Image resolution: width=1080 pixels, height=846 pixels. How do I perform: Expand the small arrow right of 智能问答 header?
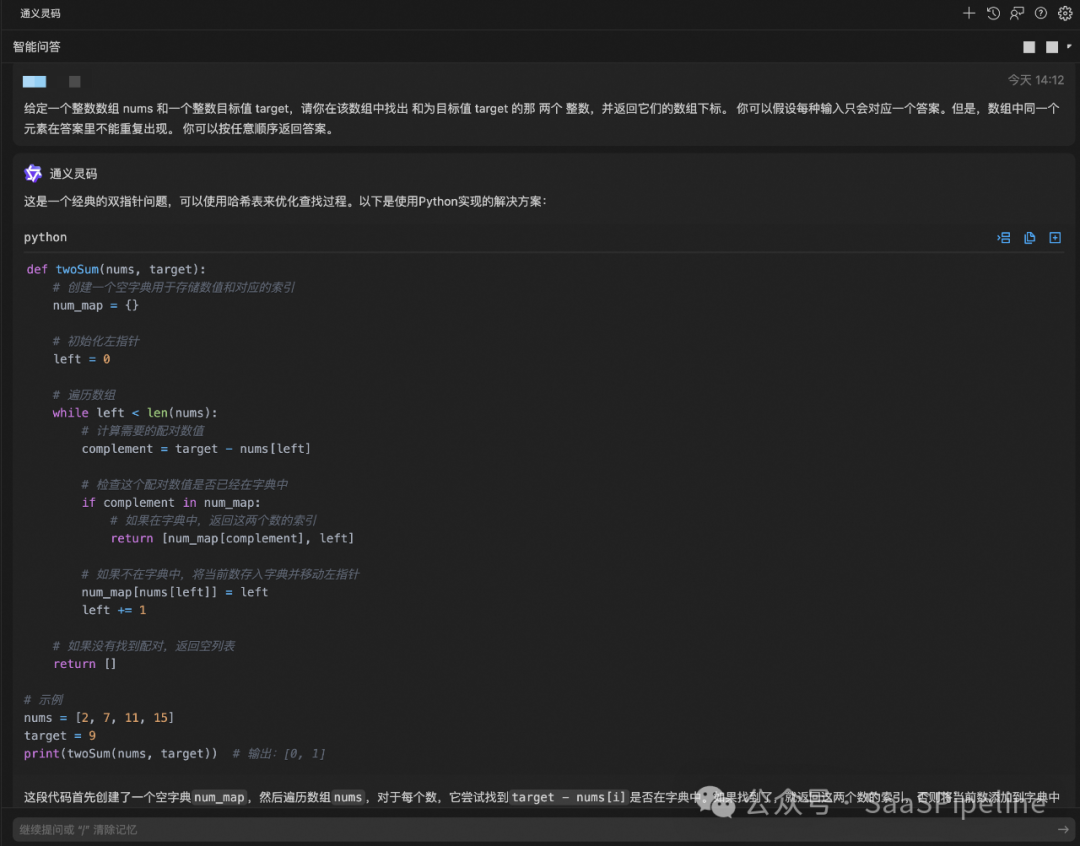point(1069,46)
